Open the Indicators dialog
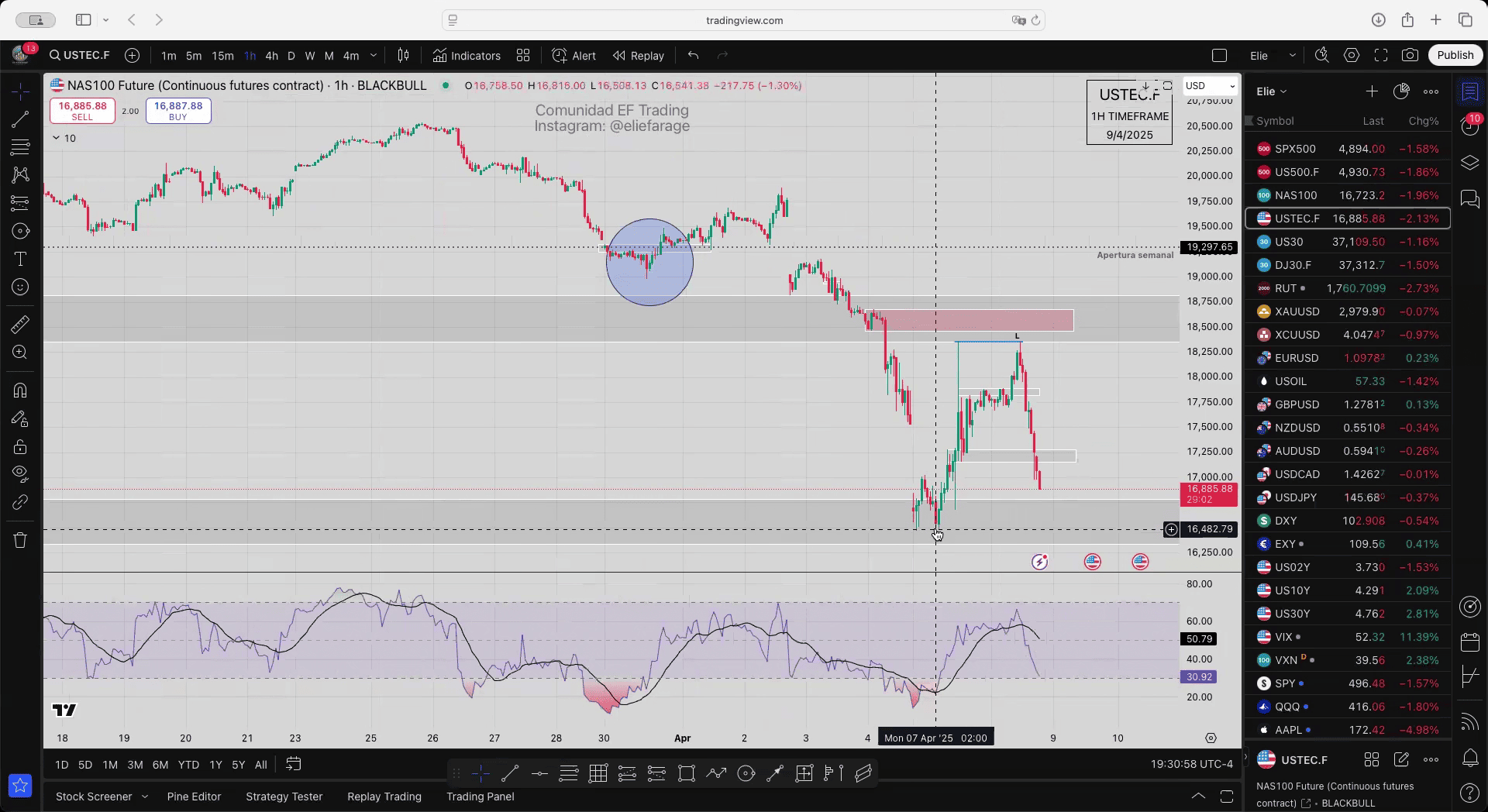Image resolution: width=1488 pixels, height=812 pixels. (467, 56)
